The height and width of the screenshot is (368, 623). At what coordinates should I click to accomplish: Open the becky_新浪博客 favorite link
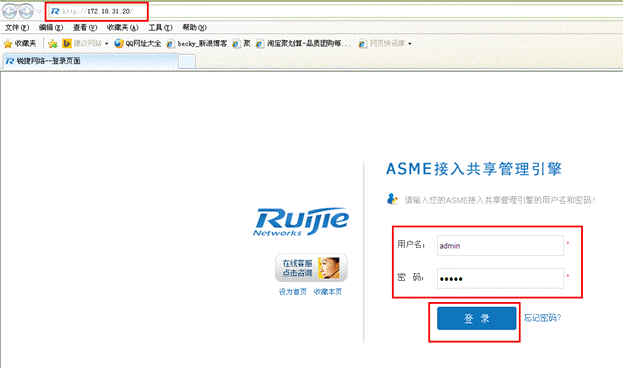[x=197, y=43]
